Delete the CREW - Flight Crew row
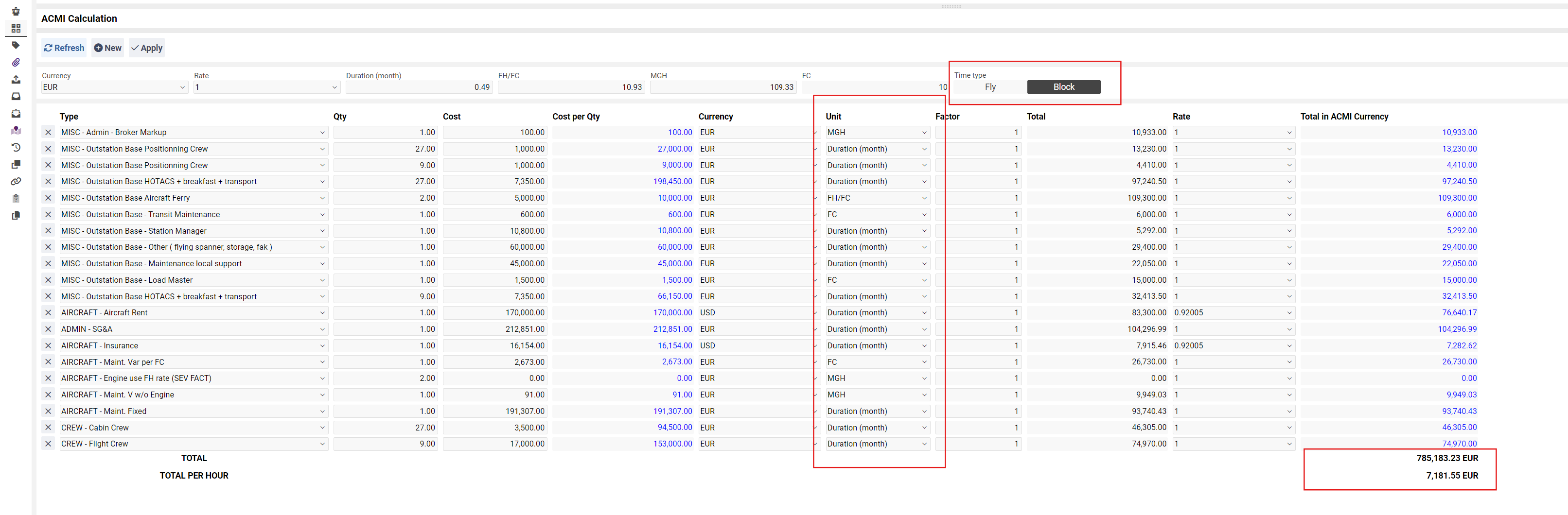 click(x=48, y=444)
